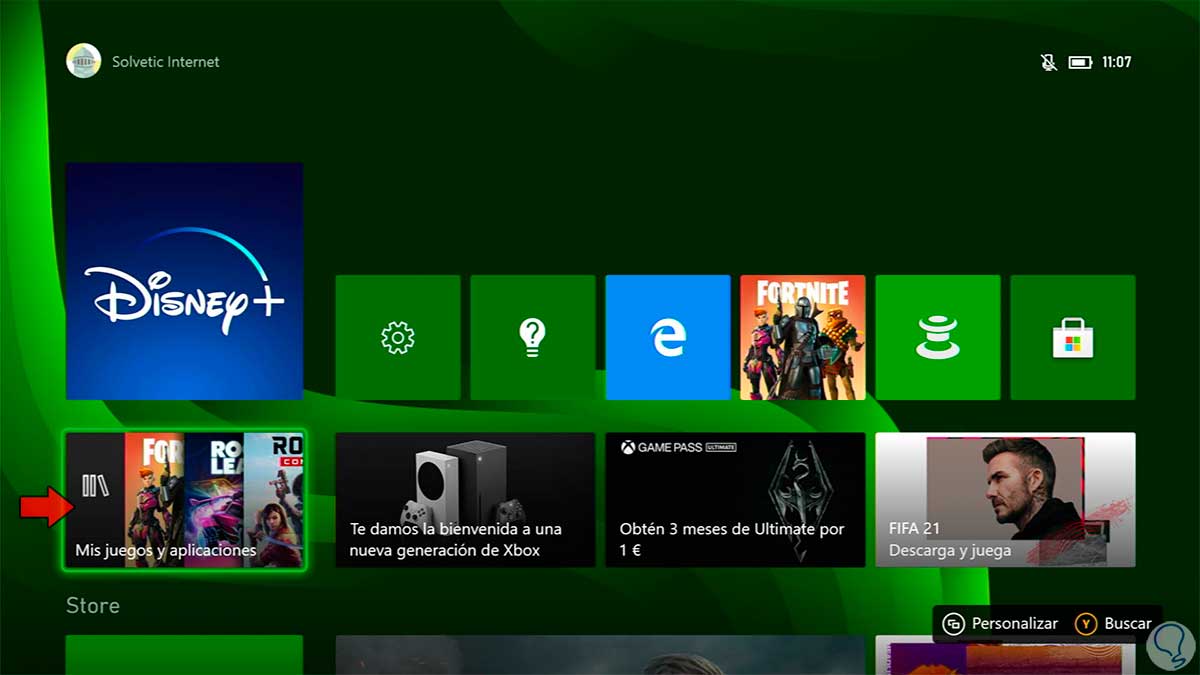Open the Game Pass Ultimate offer tile

point(735,500)
